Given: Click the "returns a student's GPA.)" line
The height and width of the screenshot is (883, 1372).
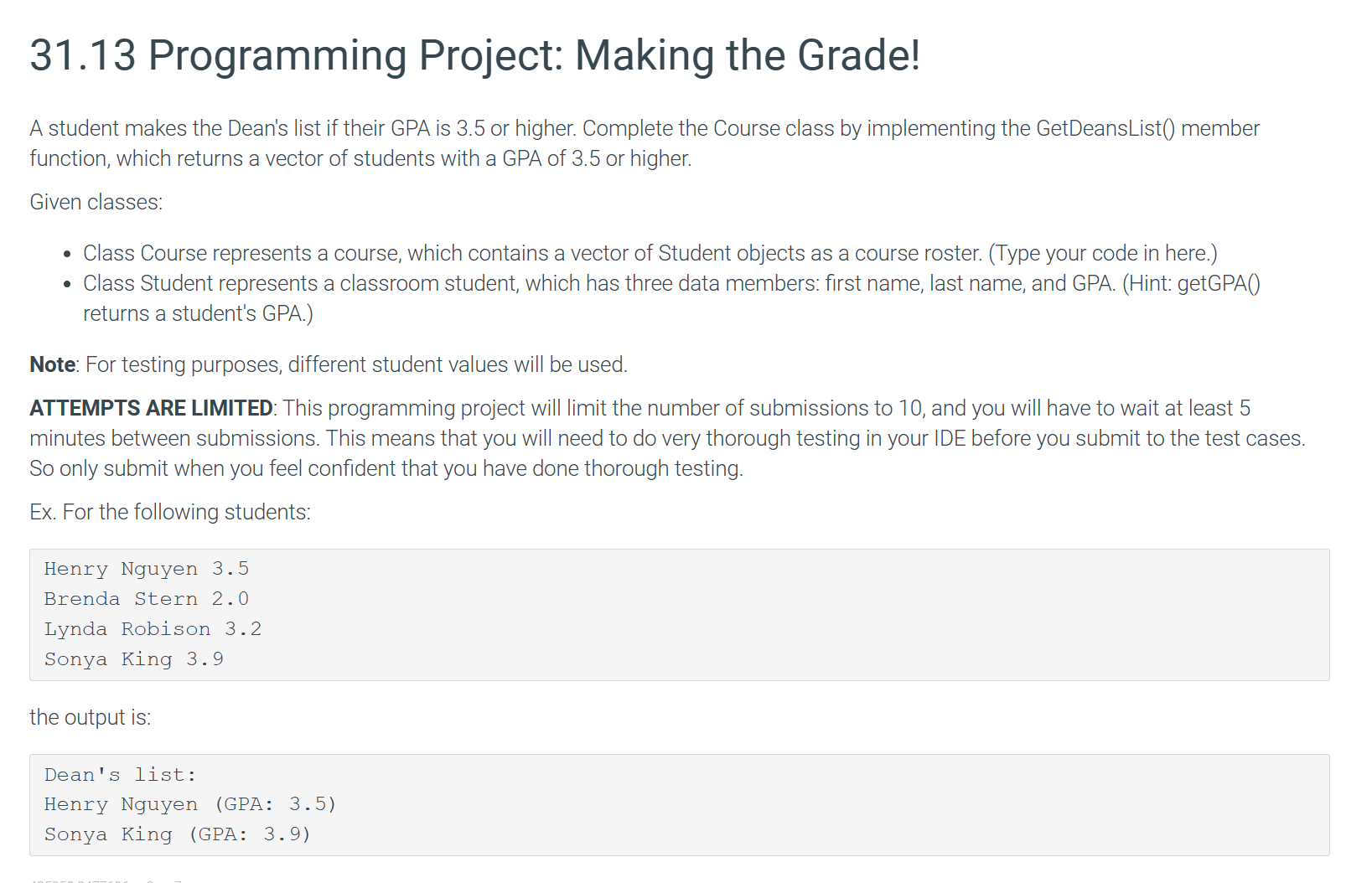Looking at the screenshot, I should point(198,313).
